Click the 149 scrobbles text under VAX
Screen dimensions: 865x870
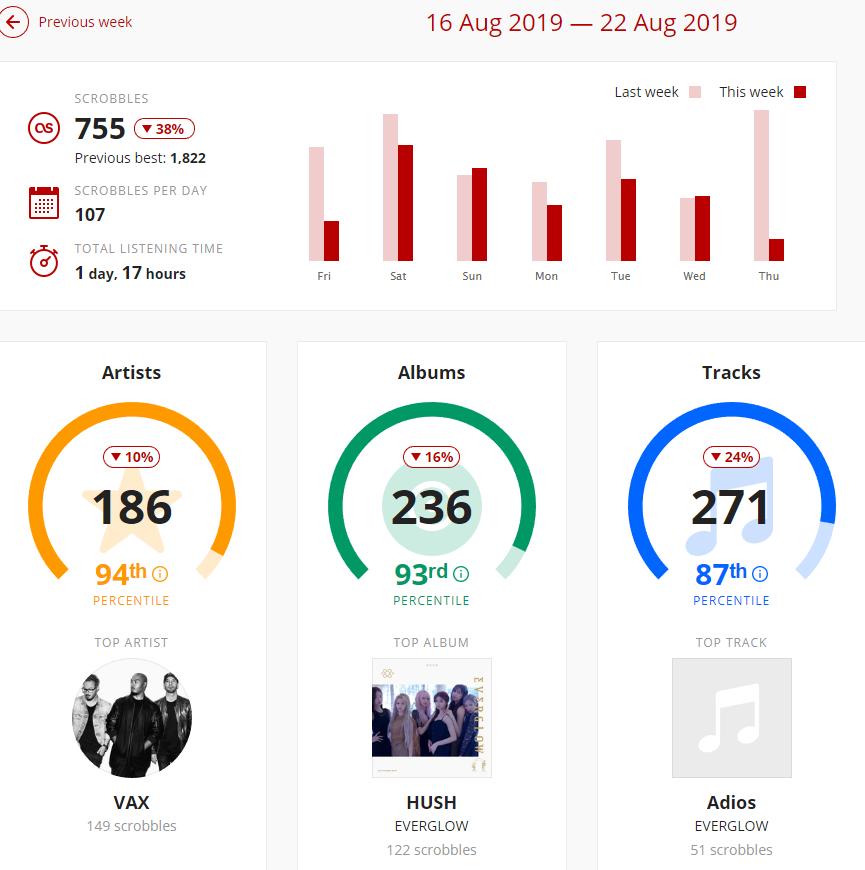(x=131, y=826)
